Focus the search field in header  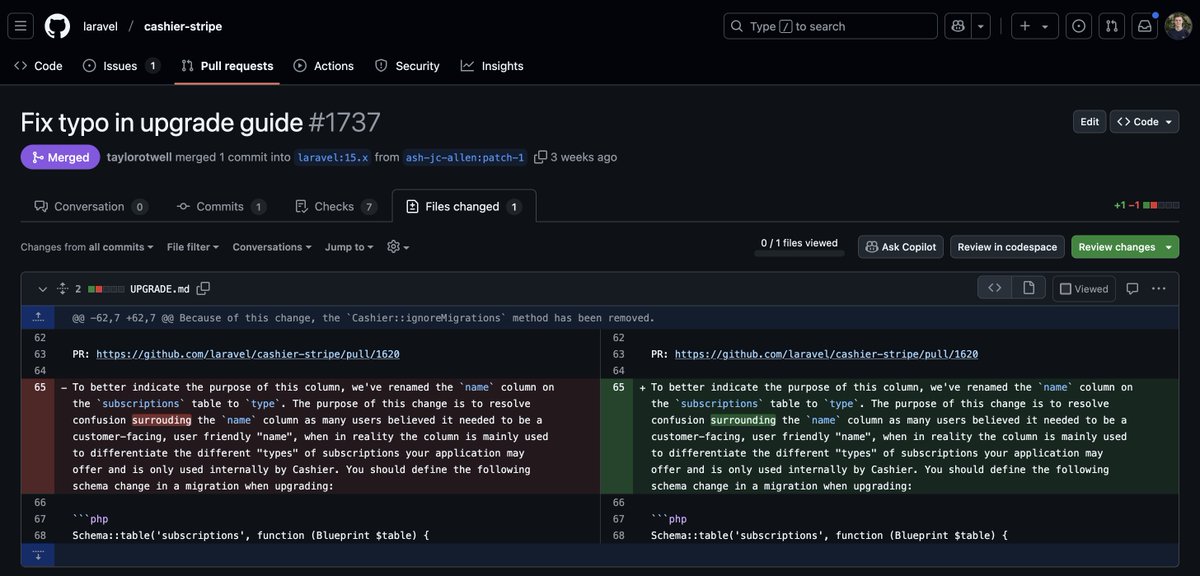tap(830, 26)
